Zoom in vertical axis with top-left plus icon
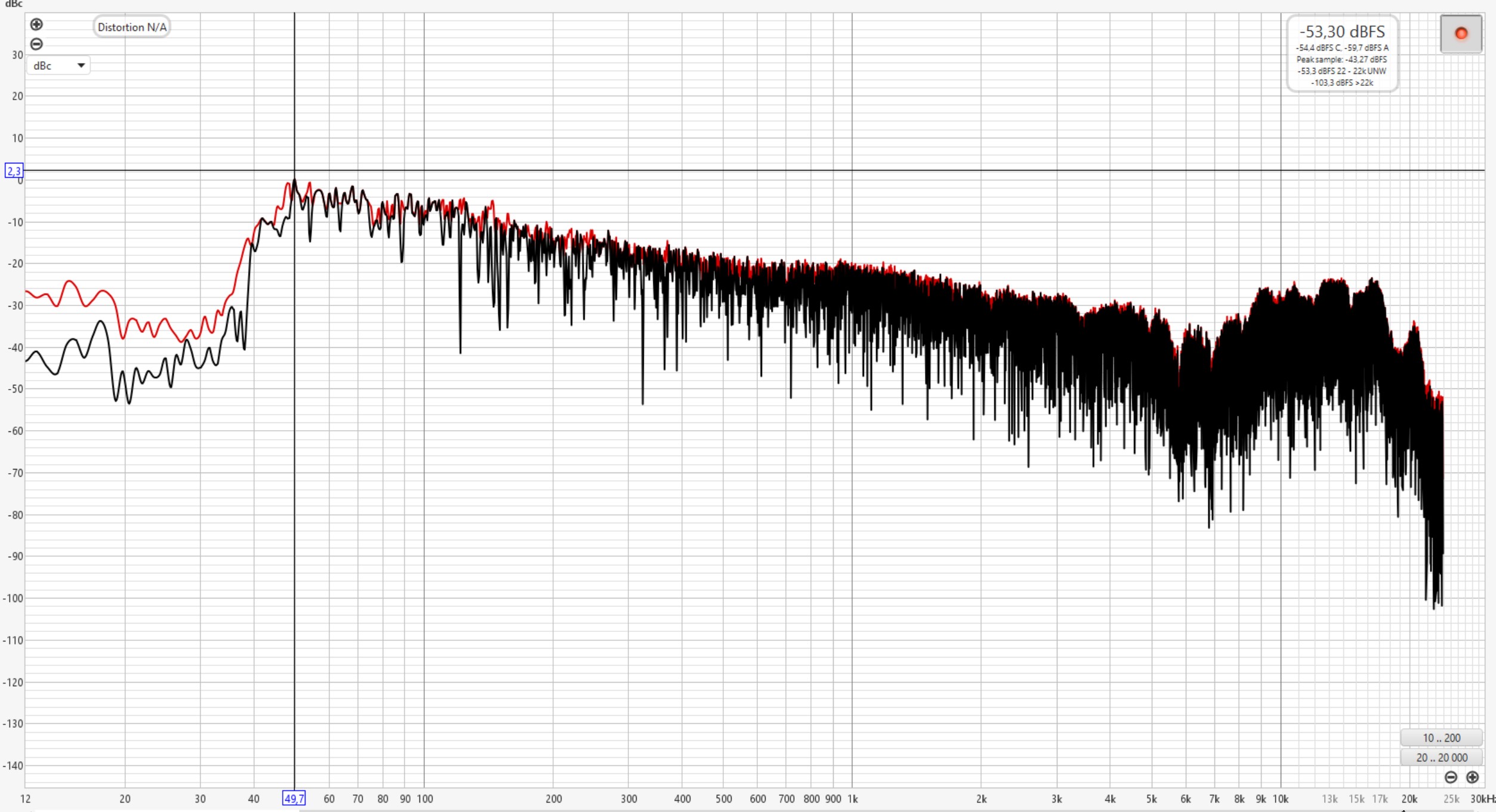1496x812 pixels. coord(36,24)
